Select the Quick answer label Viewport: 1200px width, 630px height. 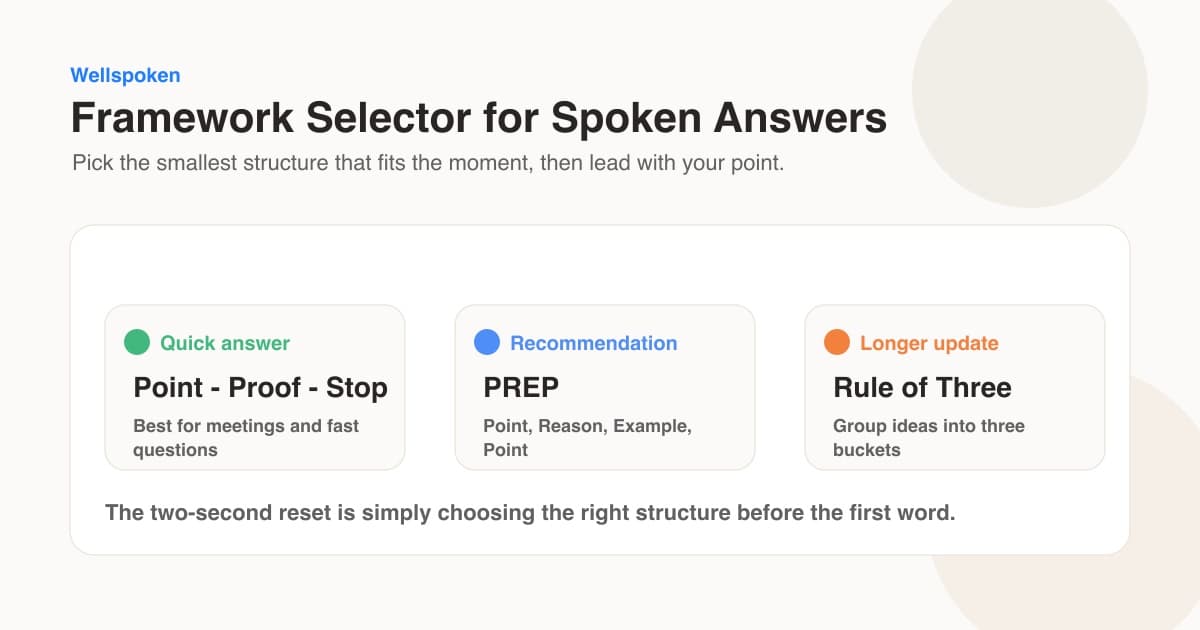click(225, 343)
